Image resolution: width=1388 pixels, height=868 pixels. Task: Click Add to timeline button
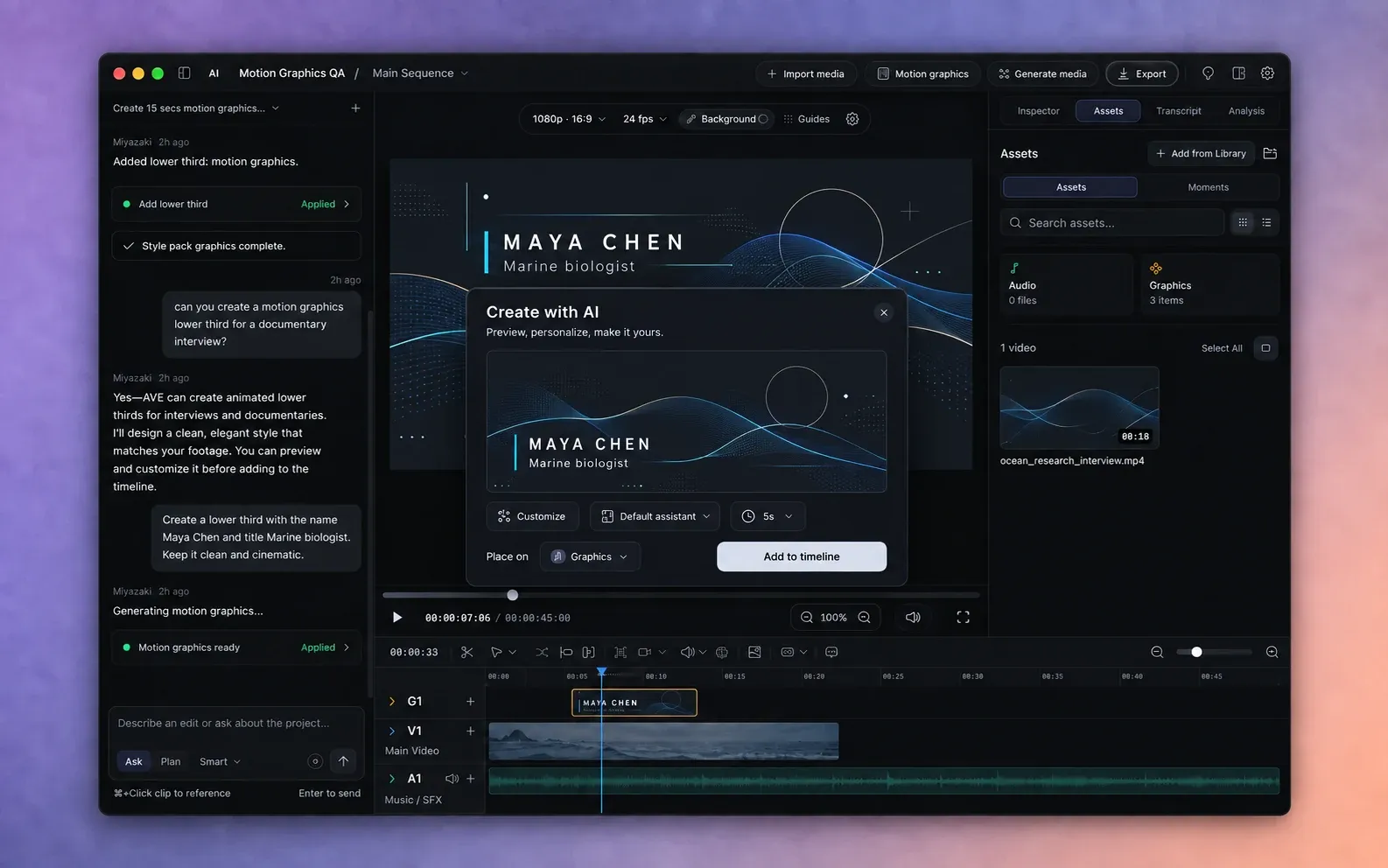tap(802, 556)
